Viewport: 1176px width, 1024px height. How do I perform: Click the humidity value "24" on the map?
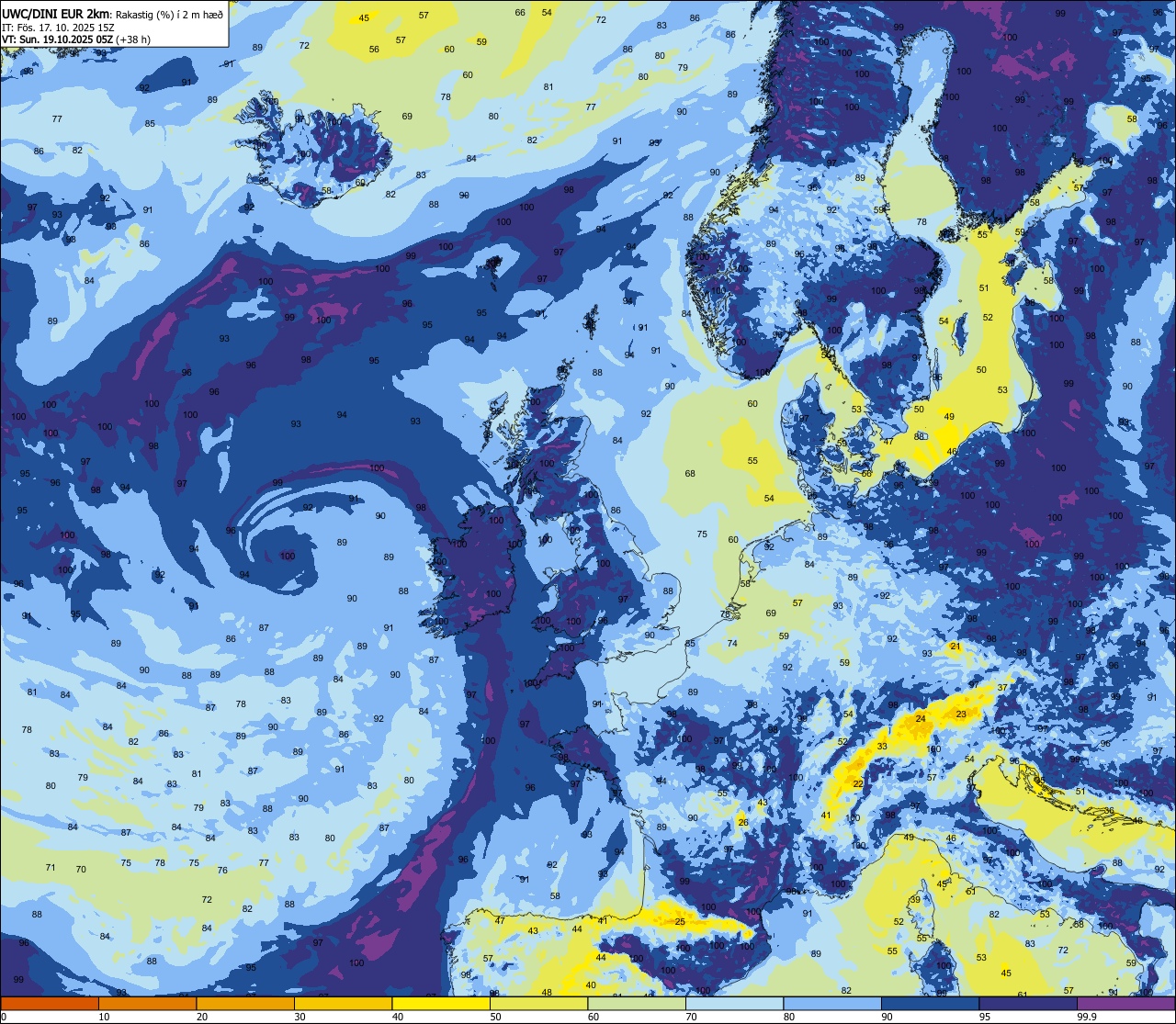[921, 718]
